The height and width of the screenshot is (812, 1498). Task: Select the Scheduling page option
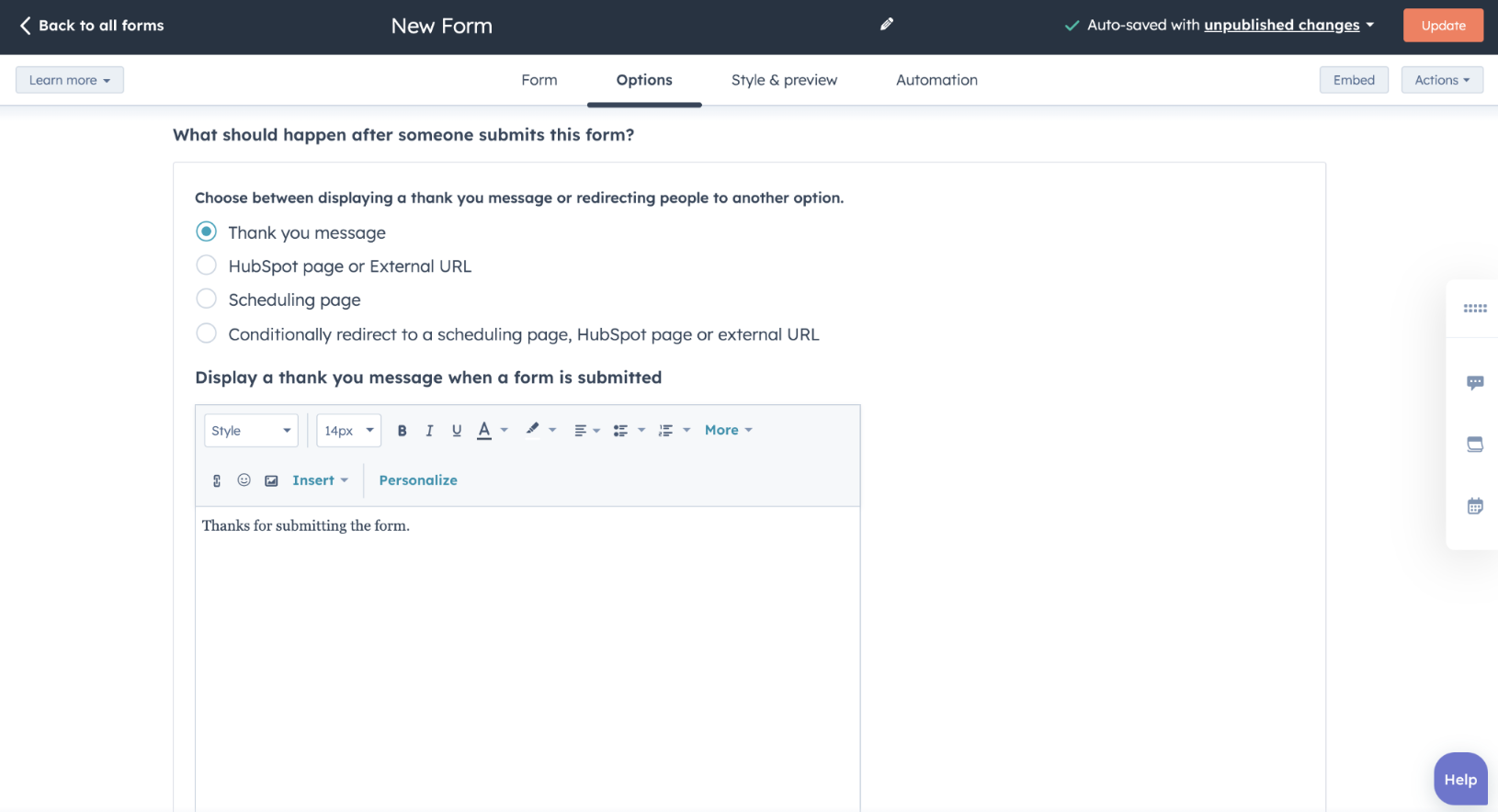tap(207, 299)
